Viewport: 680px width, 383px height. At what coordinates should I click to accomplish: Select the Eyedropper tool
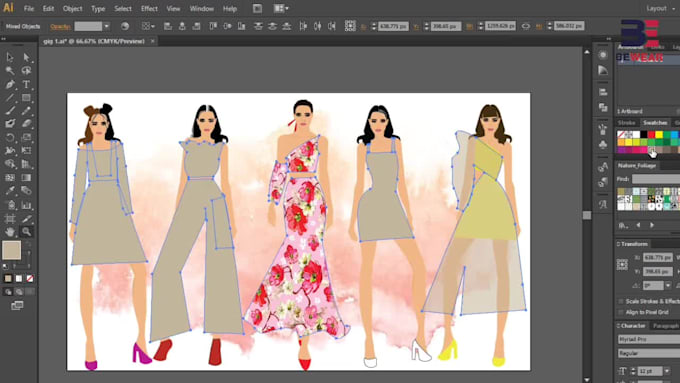click(x=10, y=191)
